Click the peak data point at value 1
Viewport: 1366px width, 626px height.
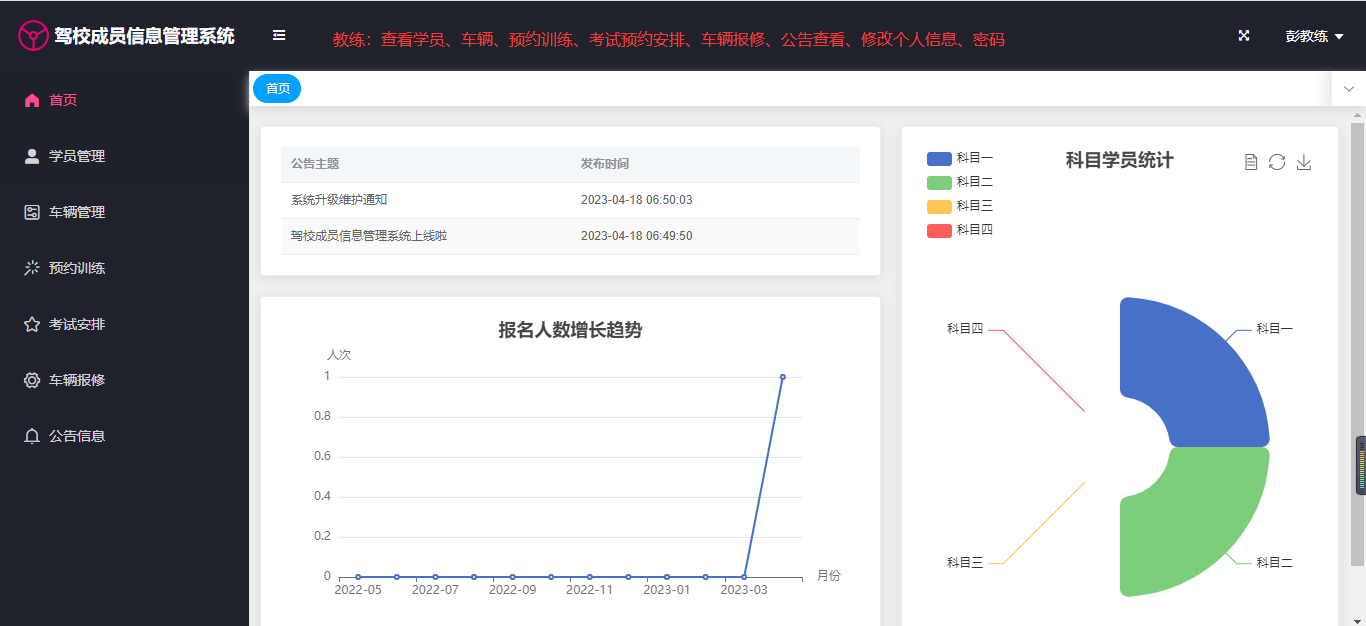(x=782, y=377)
